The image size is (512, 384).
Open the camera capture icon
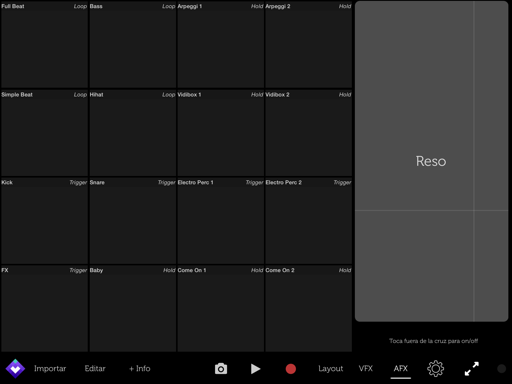click(221, 369)
